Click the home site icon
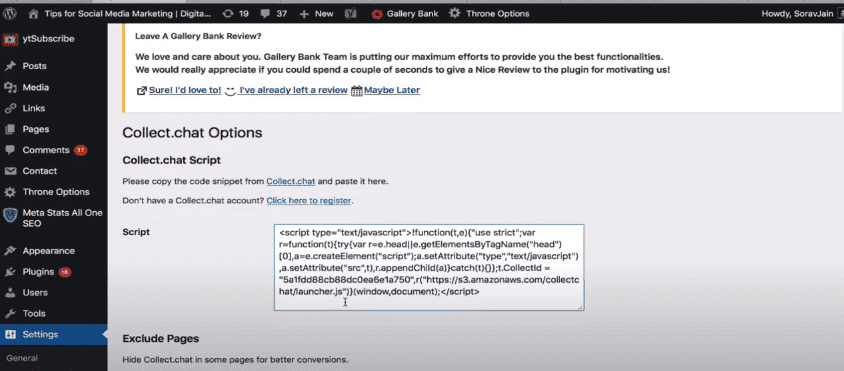 click(x=34, y=13)
